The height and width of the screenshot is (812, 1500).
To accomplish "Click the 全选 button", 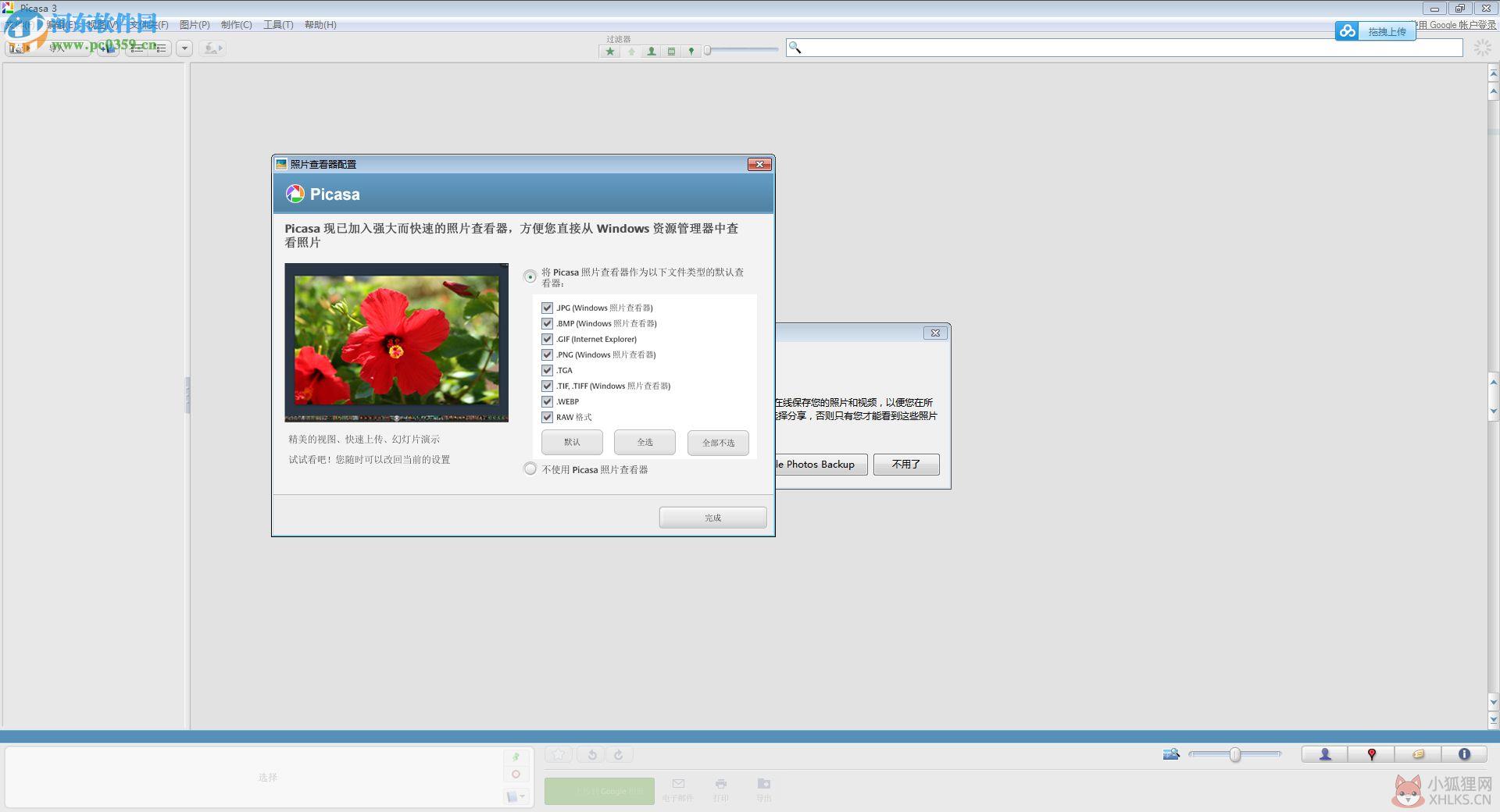I will [645, 442].
